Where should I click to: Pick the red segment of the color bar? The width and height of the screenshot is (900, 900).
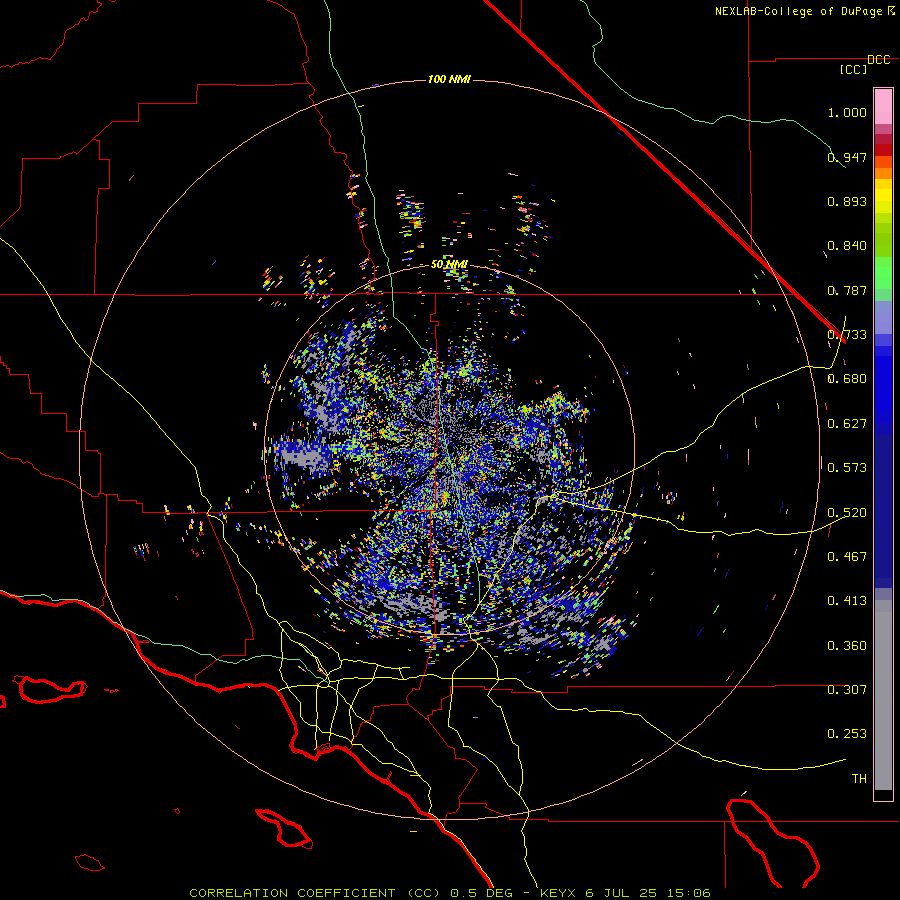tap(883, 150)
